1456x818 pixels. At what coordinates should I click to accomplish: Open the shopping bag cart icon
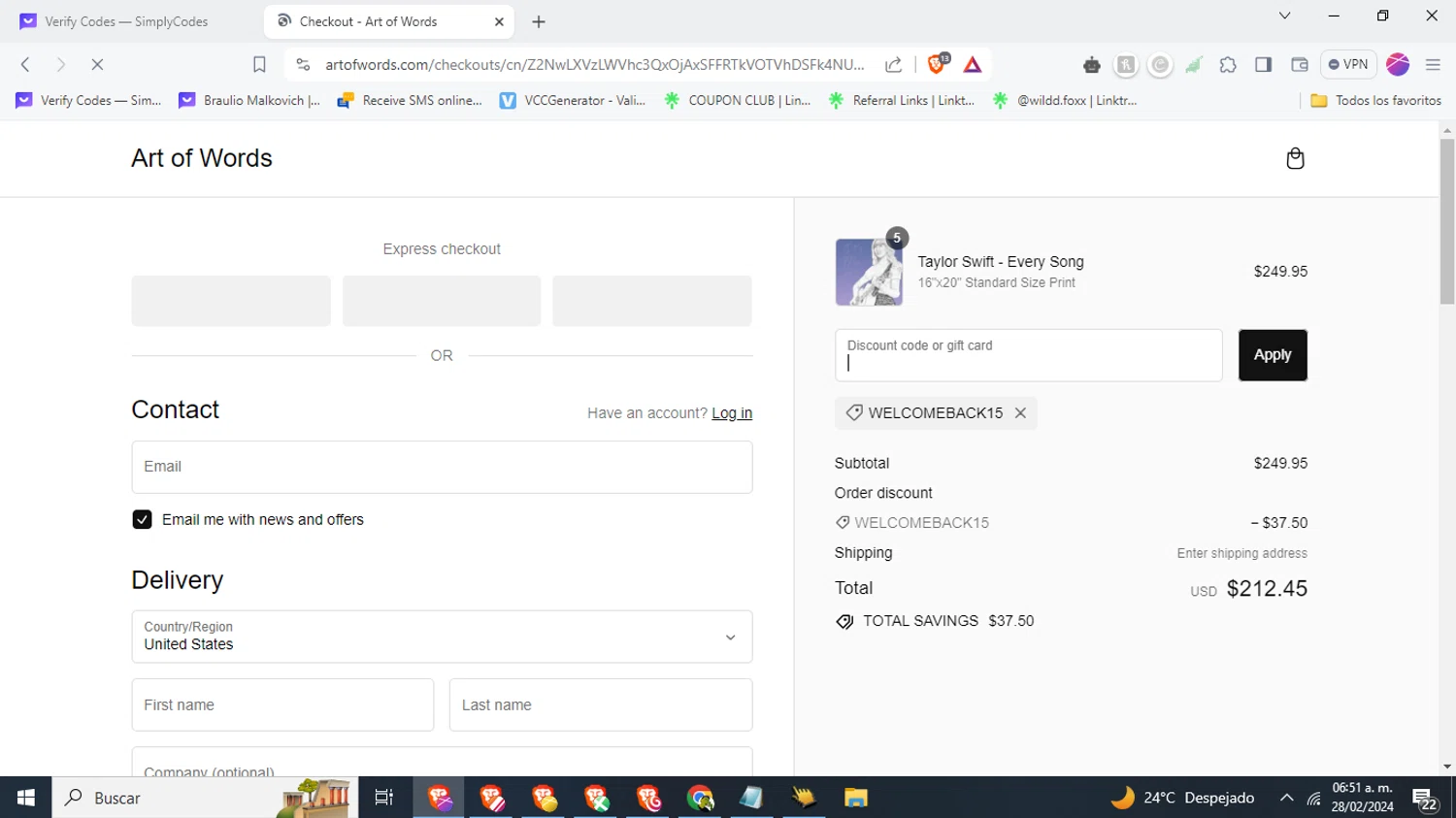point(1295,158)
